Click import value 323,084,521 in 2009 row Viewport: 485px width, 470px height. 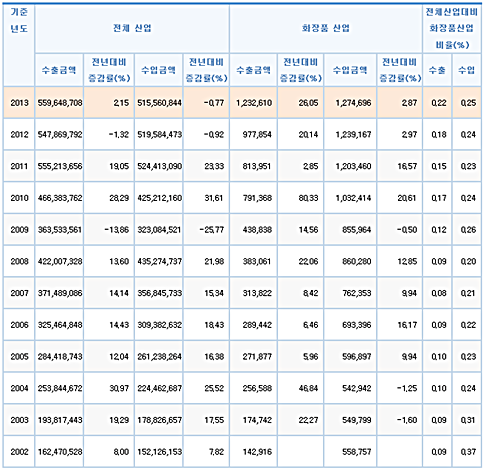click(159, 230)
